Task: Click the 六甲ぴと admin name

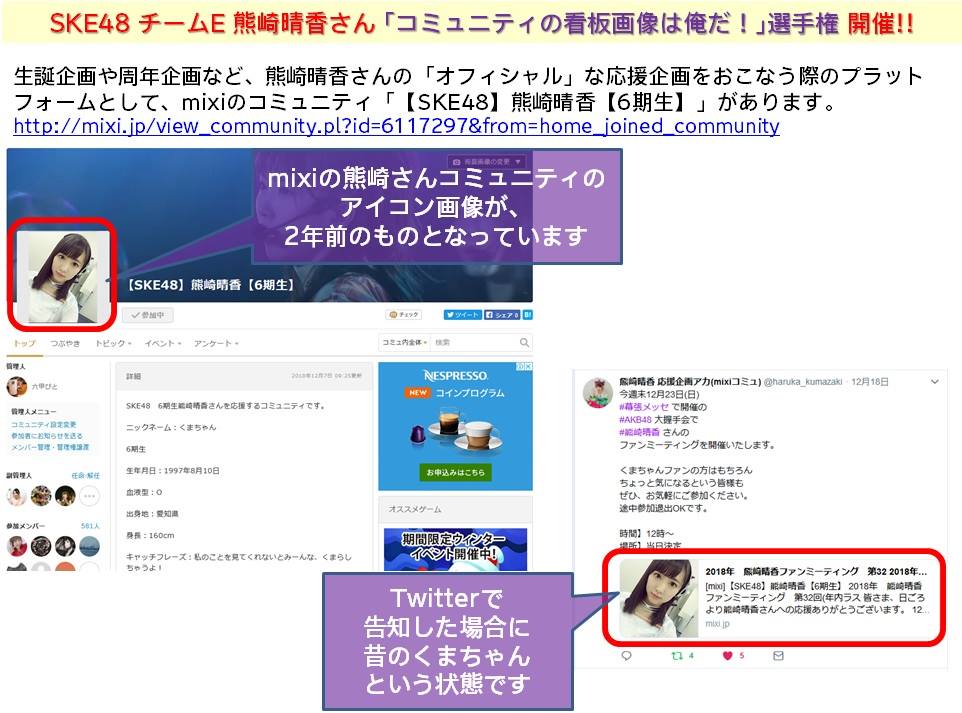Action: click(x=45, y=387)
